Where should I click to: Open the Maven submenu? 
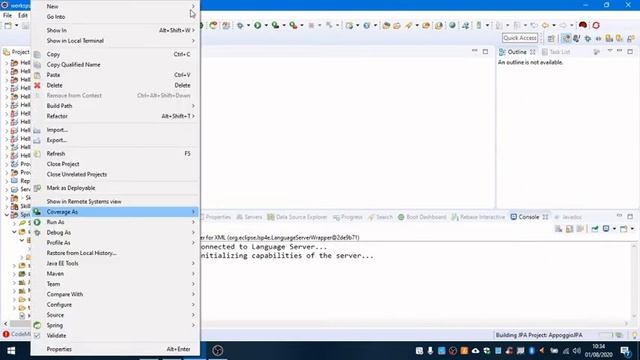point(115,273)
